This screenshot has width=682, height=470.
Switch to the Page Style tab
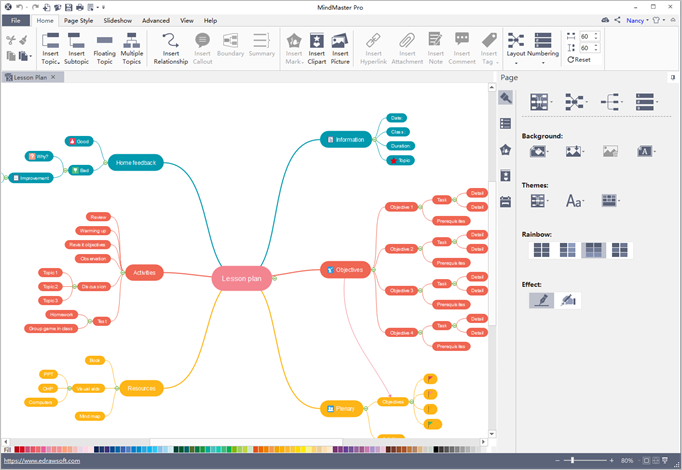click(x=78, y=20)
